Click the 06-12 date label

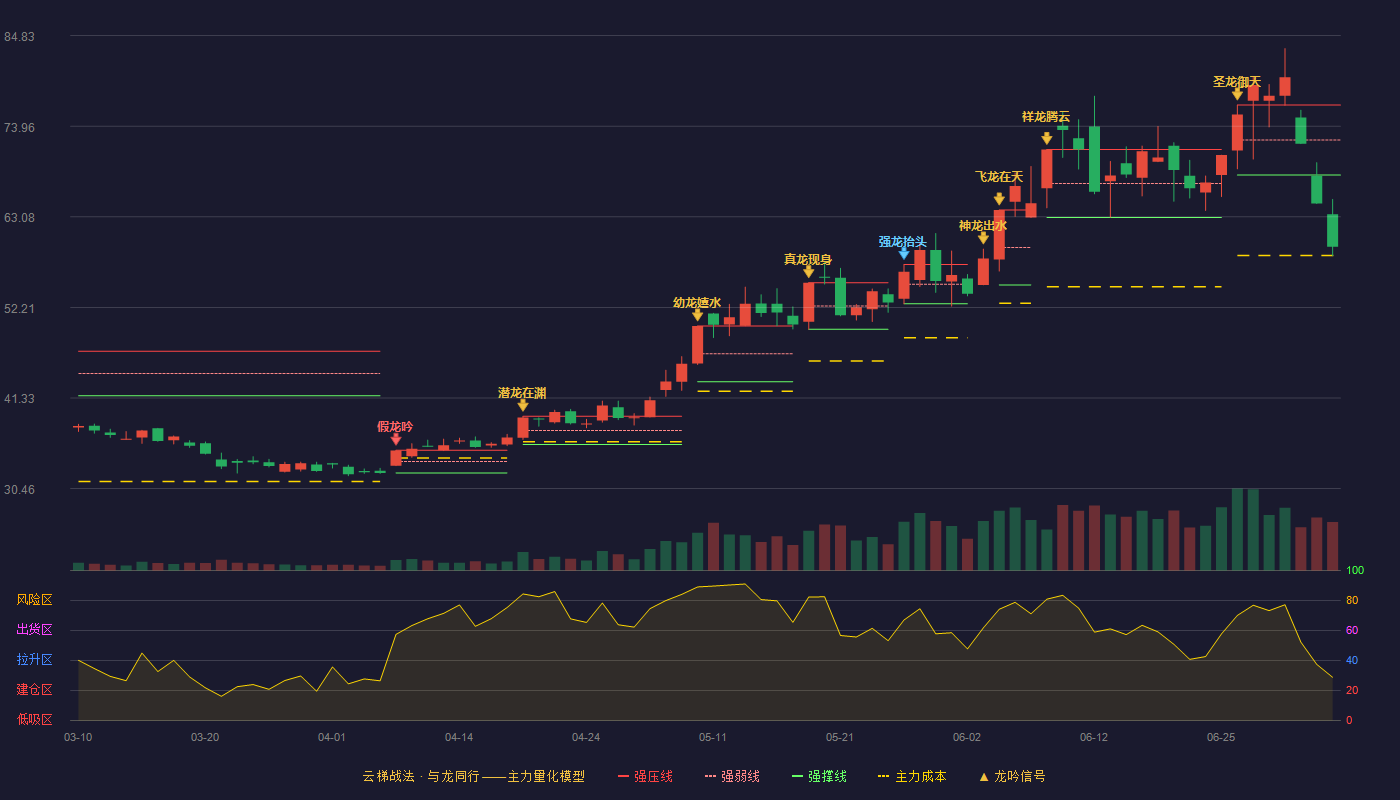1094,737
